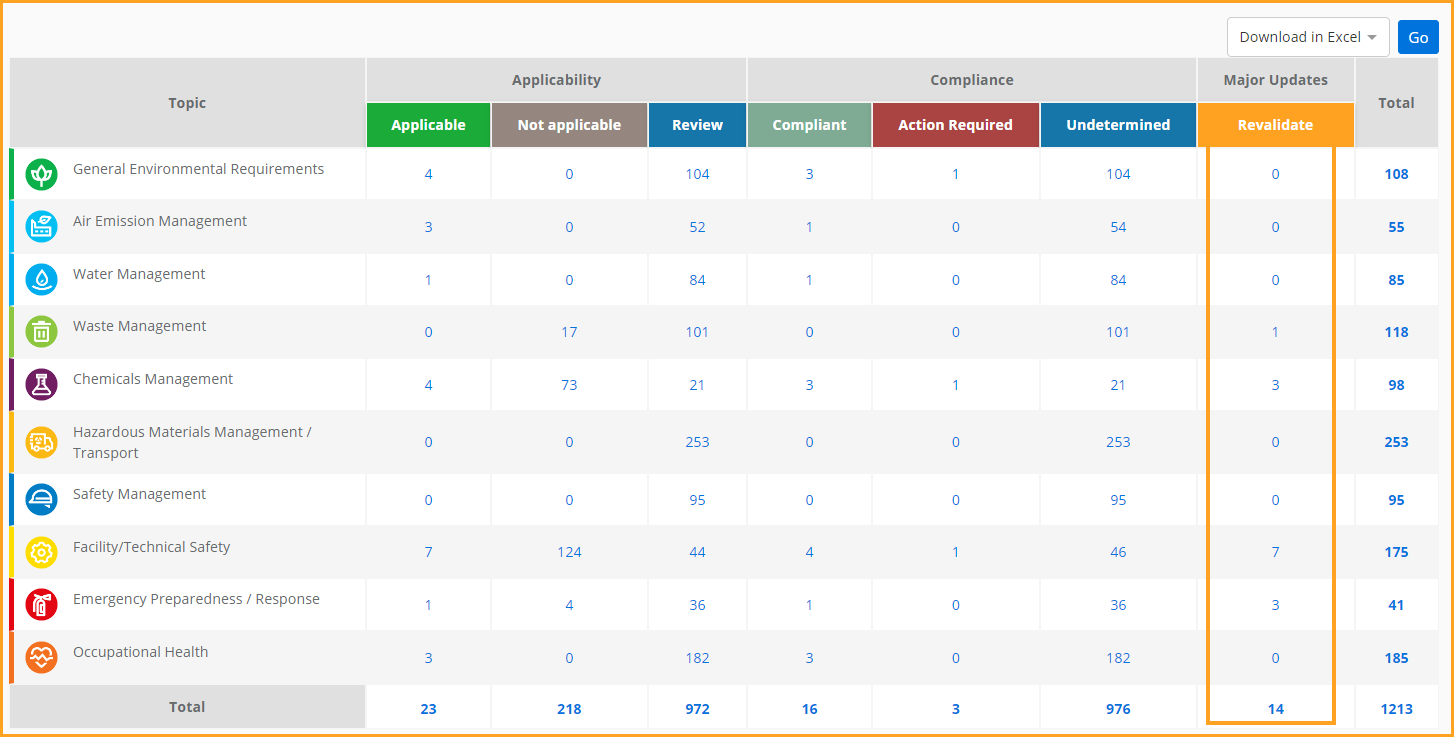
Task: Open the grand total 1213 link
Action: click(1397, 709)
